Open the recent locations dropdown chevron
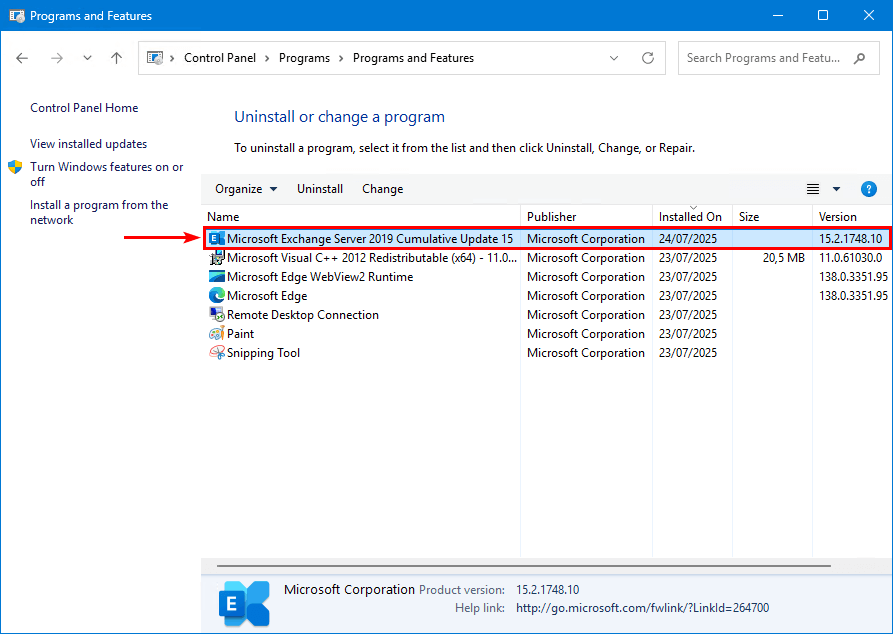This screenshot has width=893, height=634. pyautogui.click(x=87, y=58)
